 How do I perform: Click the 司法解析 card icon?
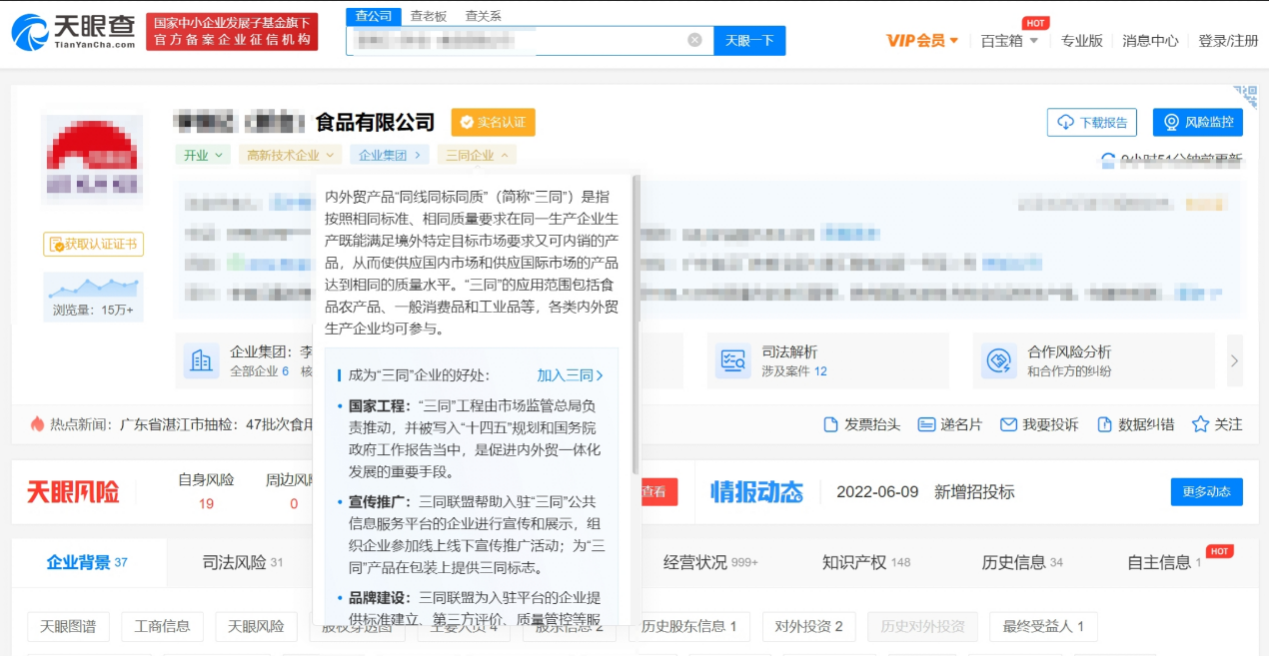coord(733,361)
